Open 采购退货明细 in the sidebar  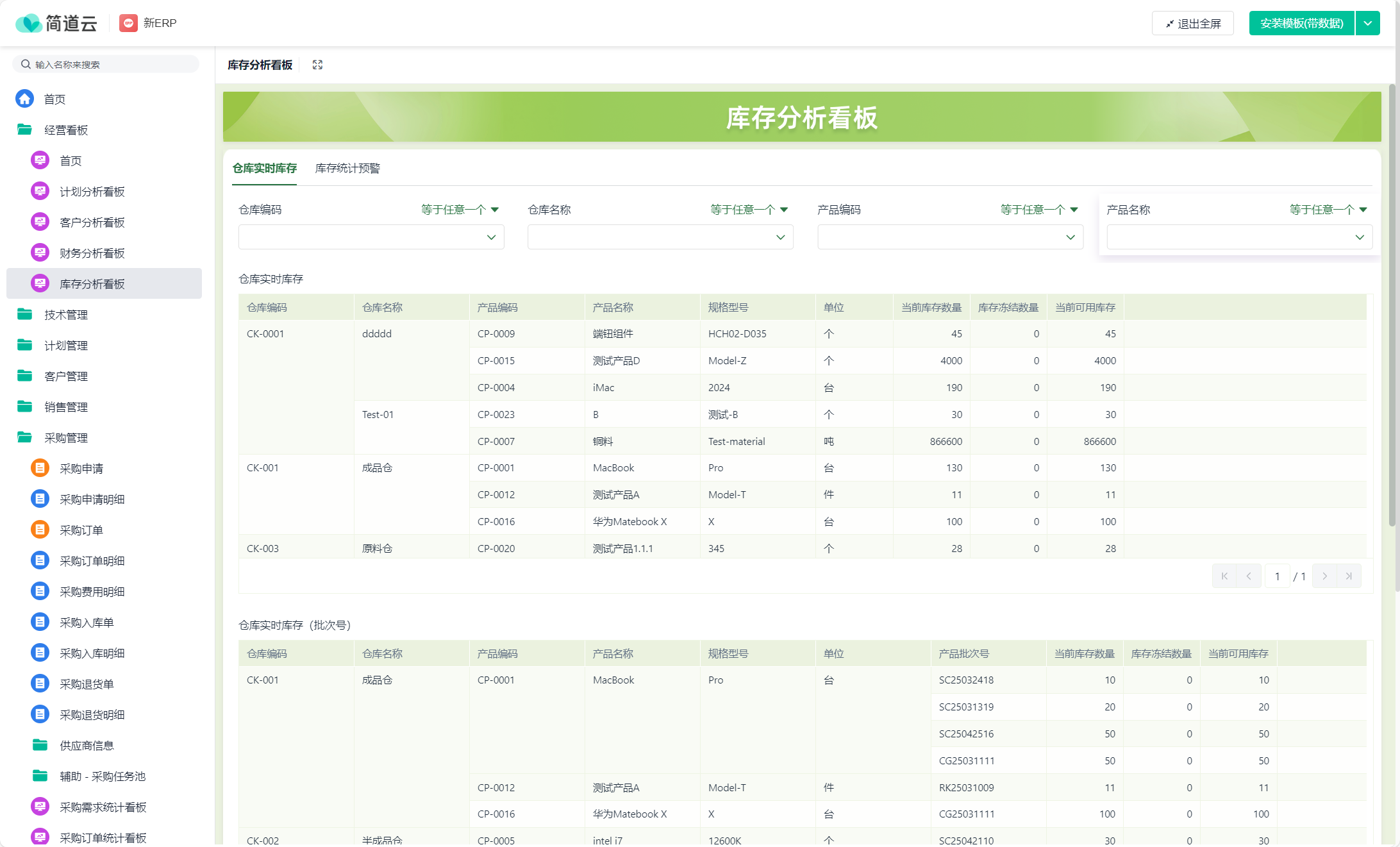point(104,714)
